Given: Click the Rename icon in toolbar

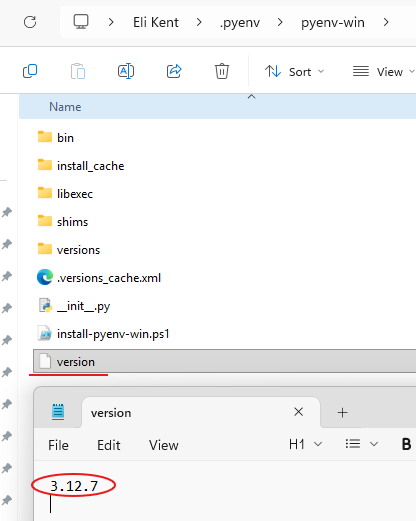Looking at the screenshot, I should pyautogui.click(x=126, y=71).
